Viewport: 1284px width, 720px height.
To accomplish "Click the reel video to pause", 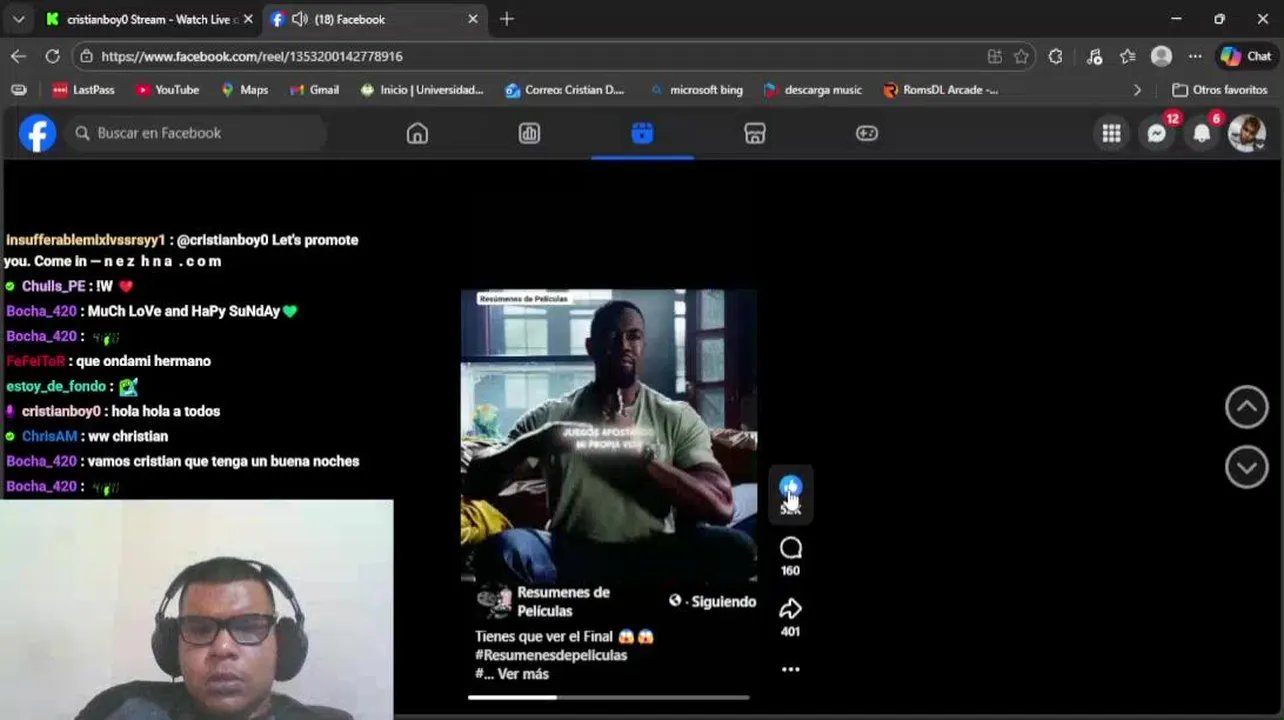I will coord(608,435).
